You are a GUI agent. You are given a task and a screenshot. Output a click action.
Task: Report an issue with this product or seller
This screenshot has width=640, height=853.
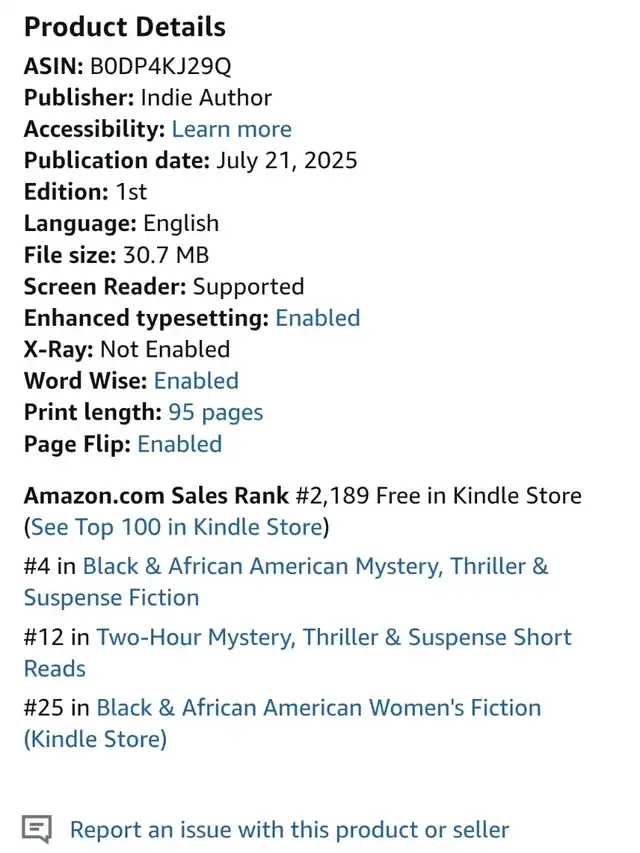click(x=290, y=830)
